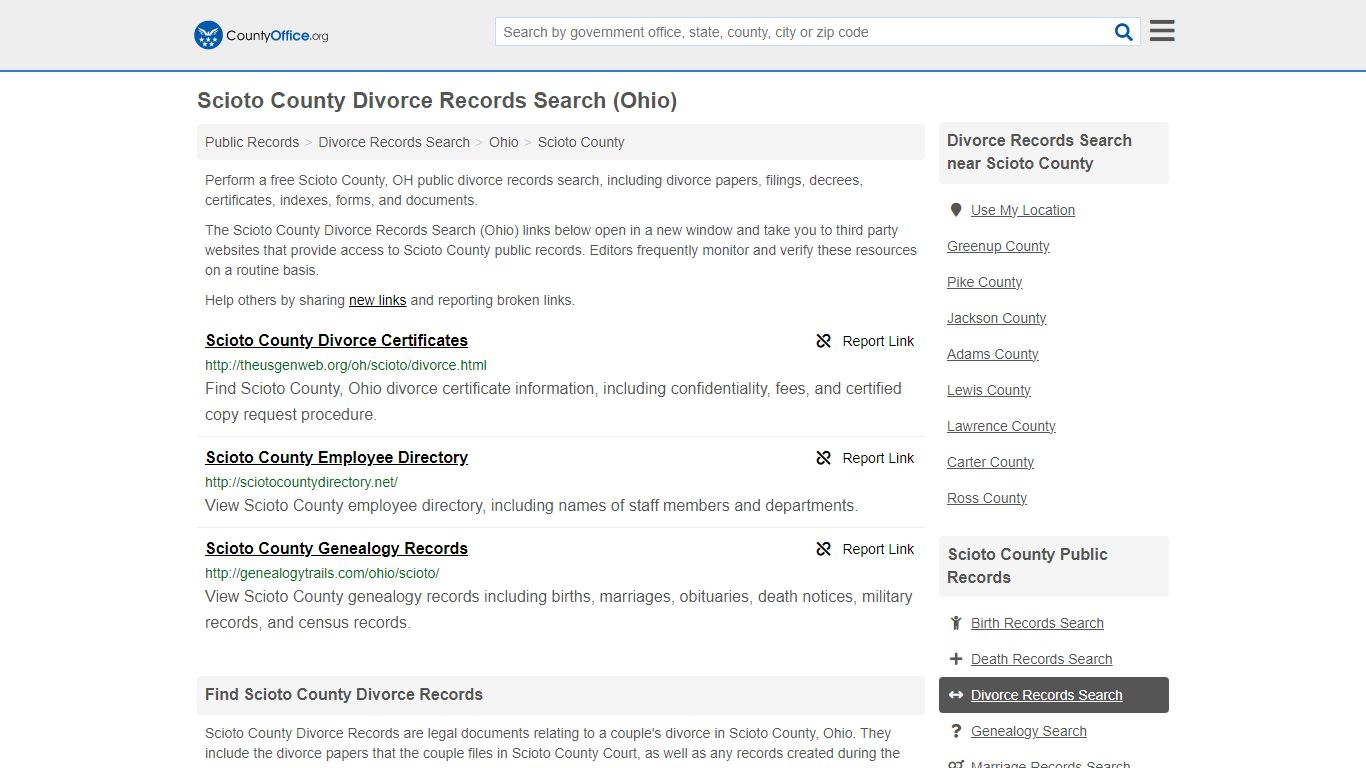Report link for Divorce Certificates
Image resolution: width=1366 pixels, height=768 pixels.
click(878, 341)
